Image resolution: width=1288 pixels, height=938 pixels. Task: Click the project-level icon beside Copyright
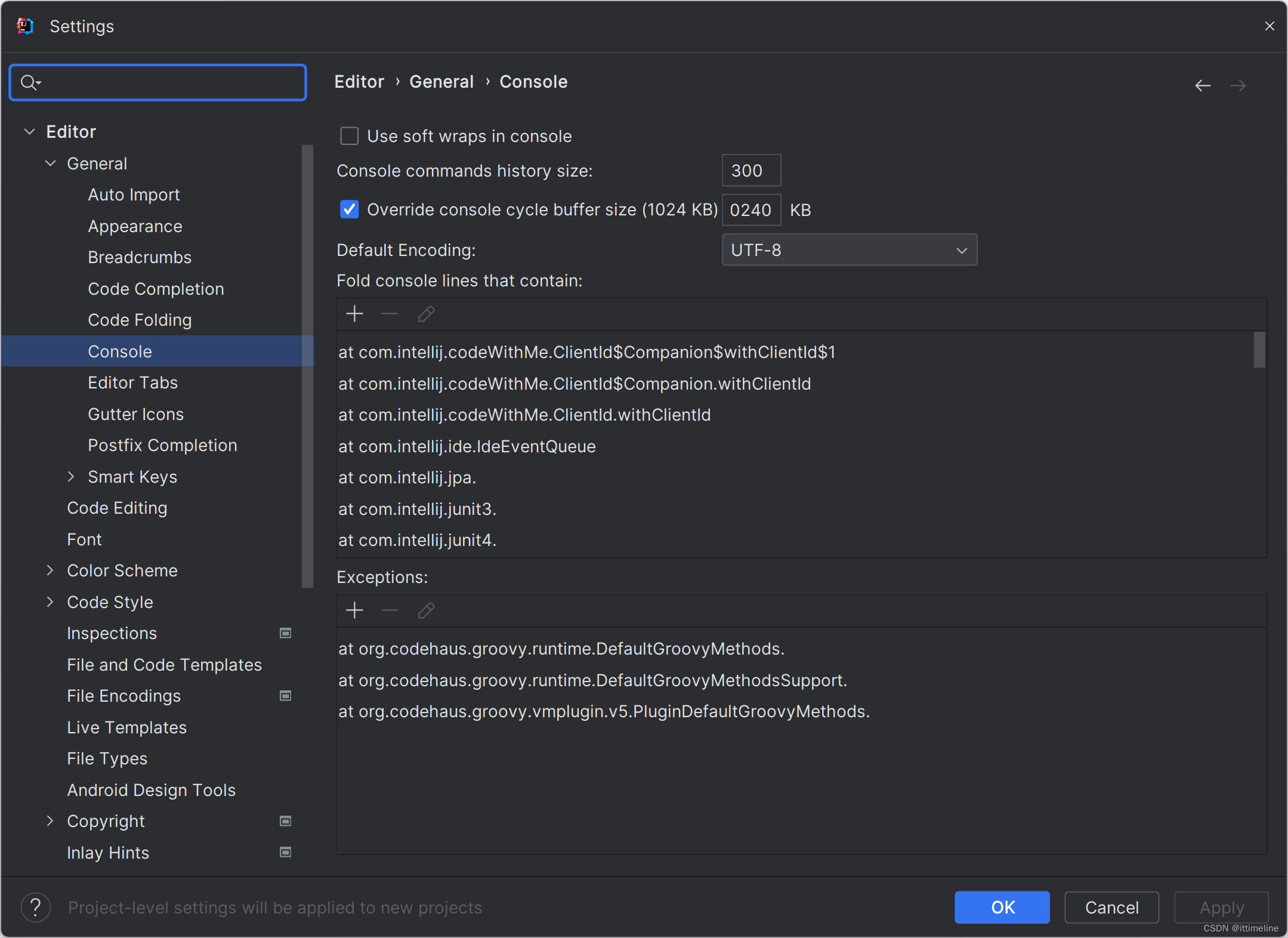(x=286, y=821)
